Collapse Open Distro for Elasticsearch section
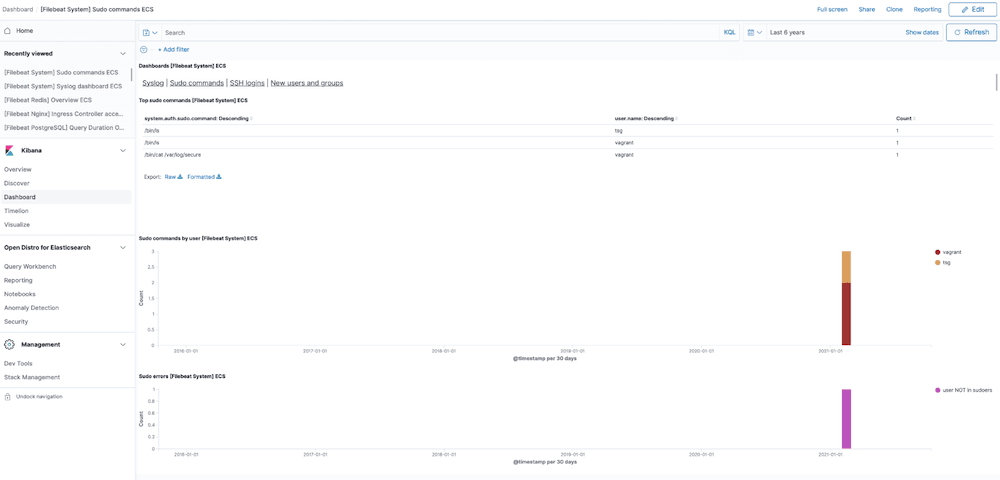Image resolution: width=1000 pixels, height=480 pixels. tap(123, 247)
